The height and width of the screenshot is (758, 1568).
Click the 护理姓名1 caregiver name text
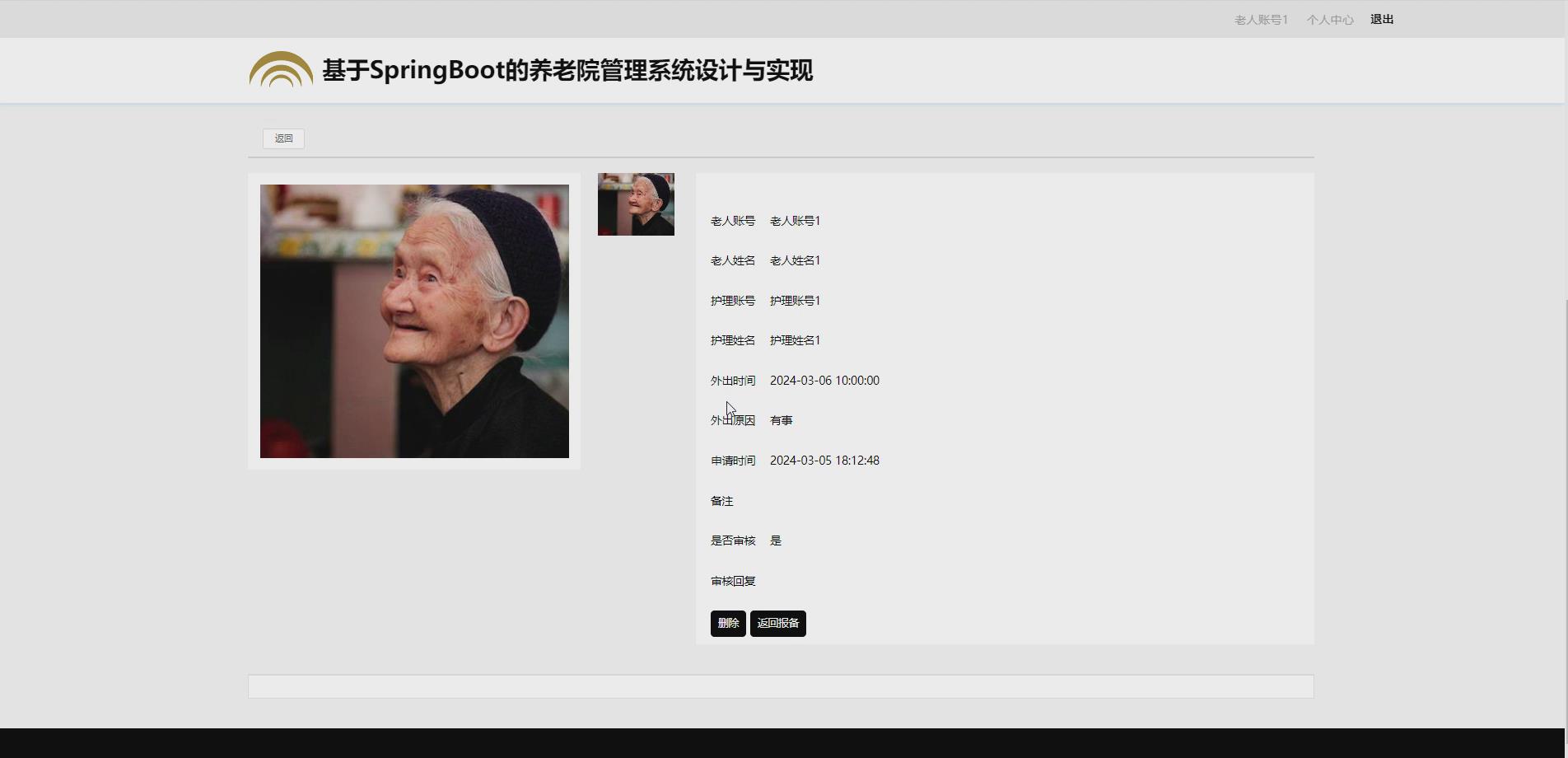[794, 340]
